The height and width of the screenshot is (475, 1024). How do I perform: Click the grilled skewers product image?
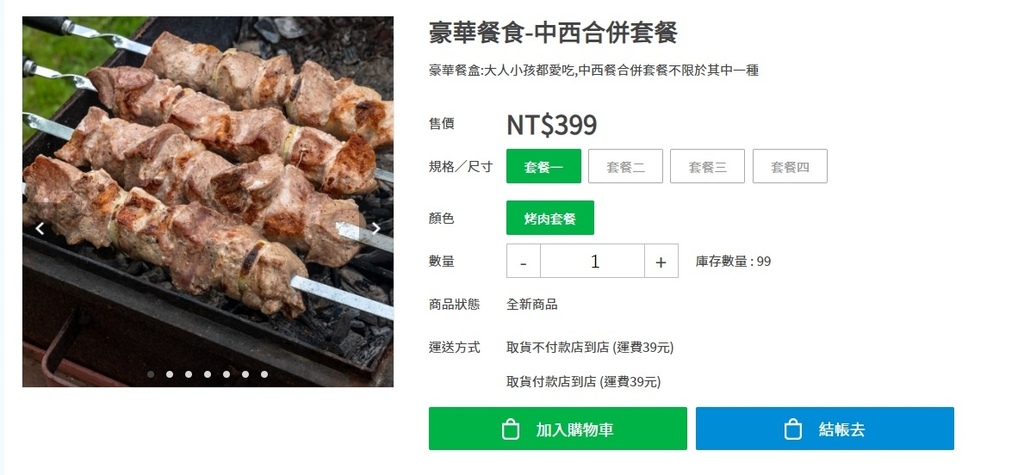[x=208, y=201]
